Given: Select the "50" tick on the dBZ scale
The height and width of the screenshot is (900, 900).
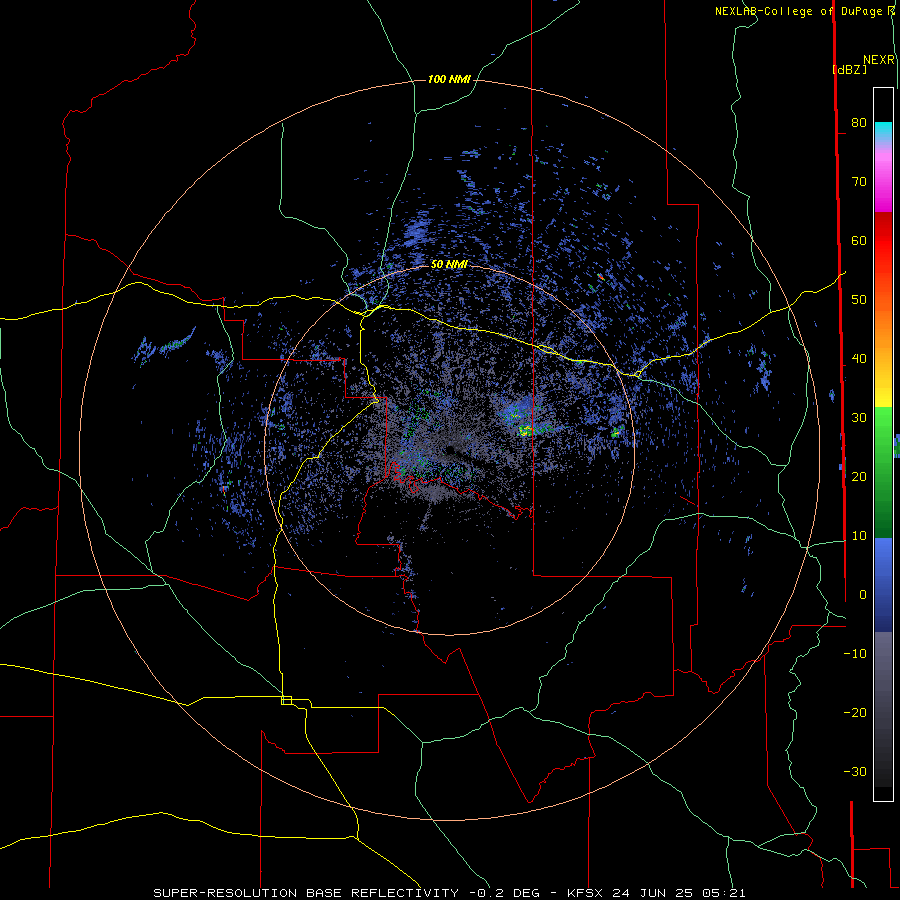Looking at the screenshot, I should coord(859,300).
